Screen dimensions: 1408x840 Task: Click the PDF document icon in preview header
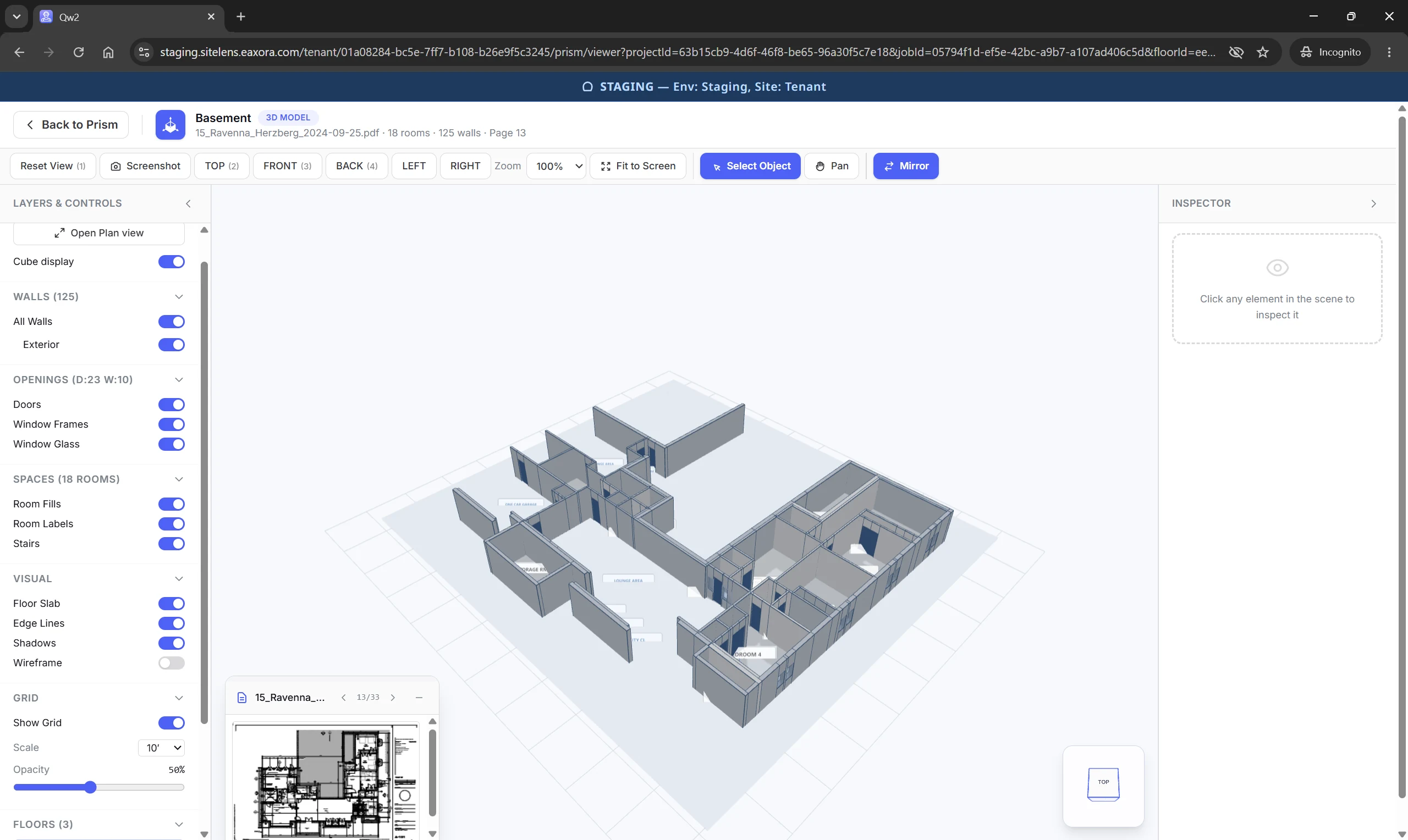pyautogui.click(x=242, y=698)
